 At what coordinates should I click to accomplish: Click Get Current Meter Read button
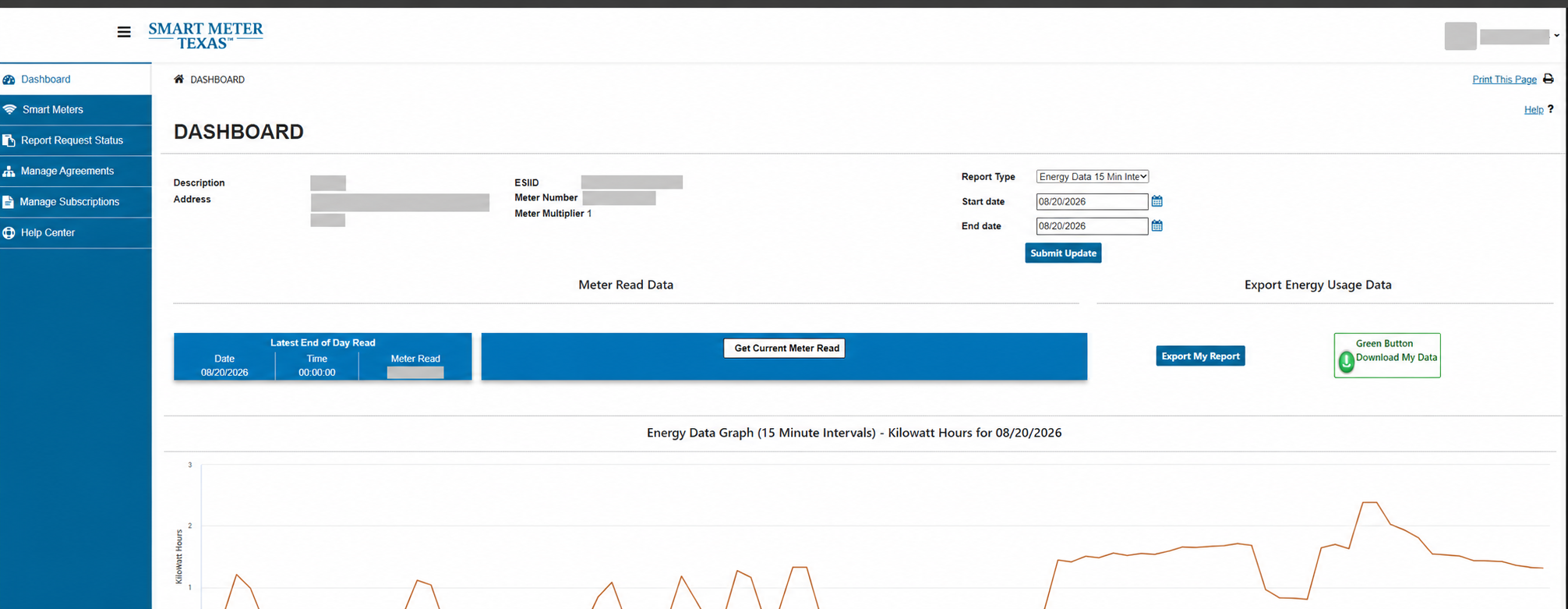(x=785, y=348)
